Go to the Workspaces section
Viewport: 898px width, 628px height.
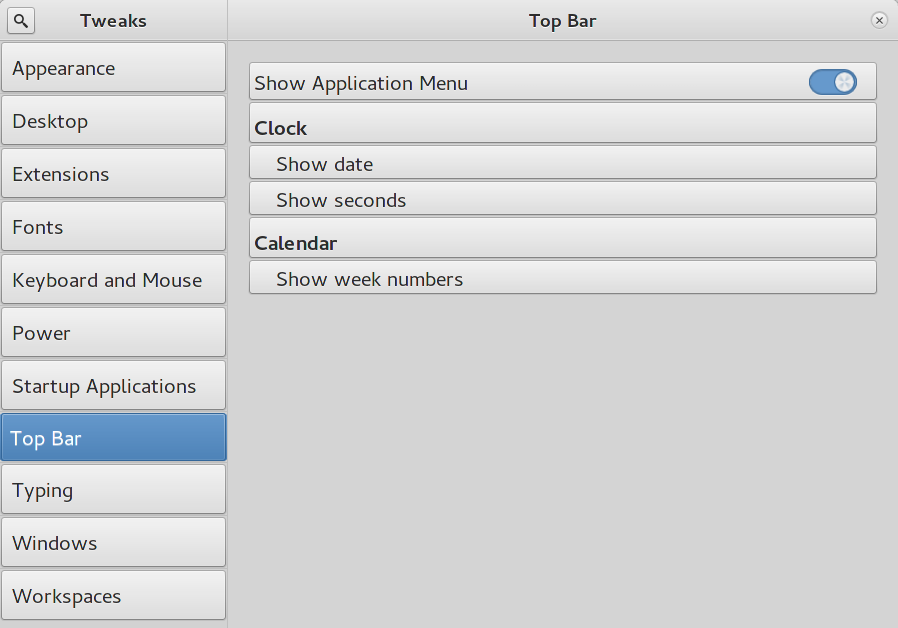point(113,596)
